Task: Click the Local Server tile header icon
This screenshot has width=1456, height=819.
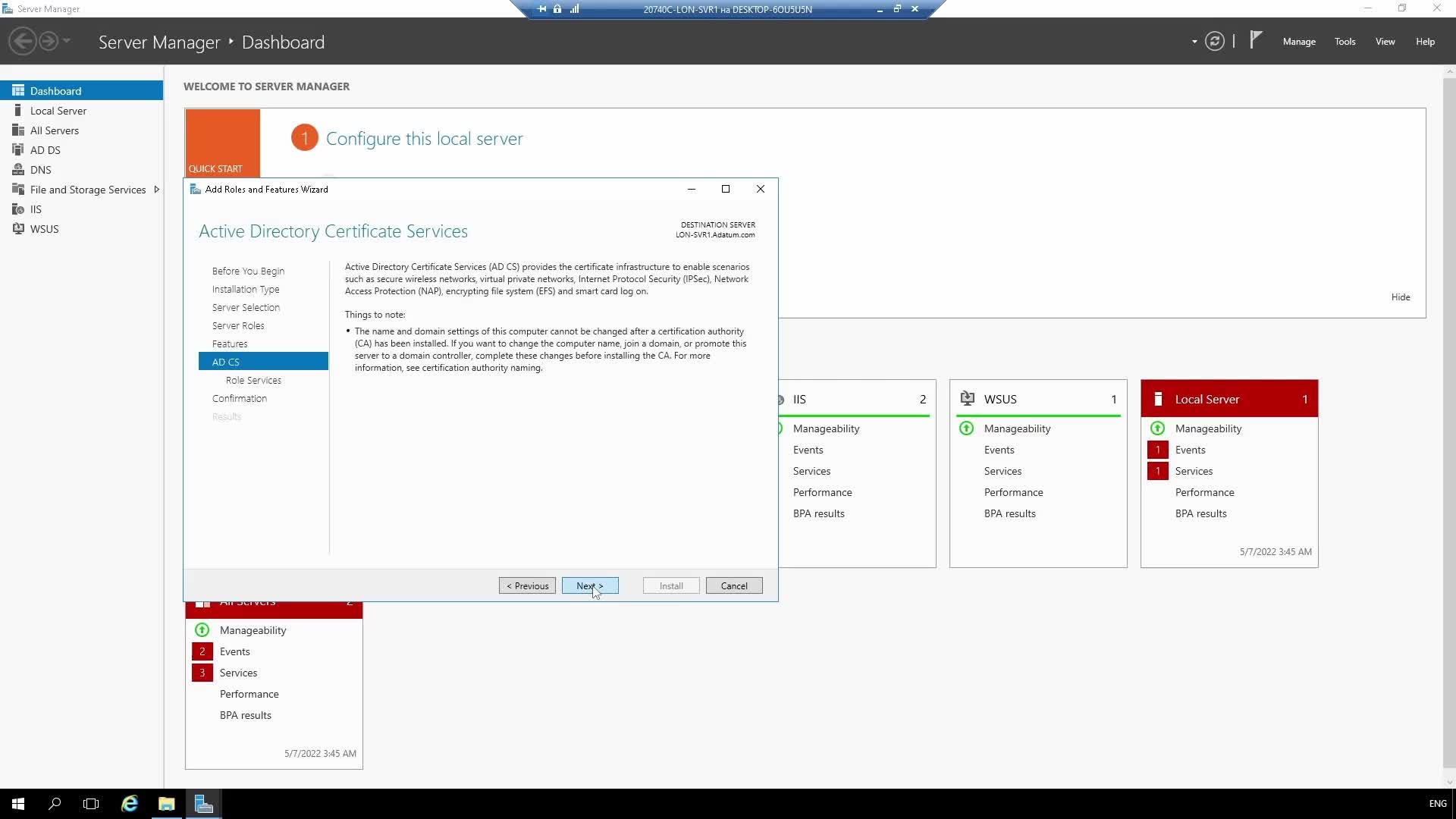Action: click(1158, 399)
